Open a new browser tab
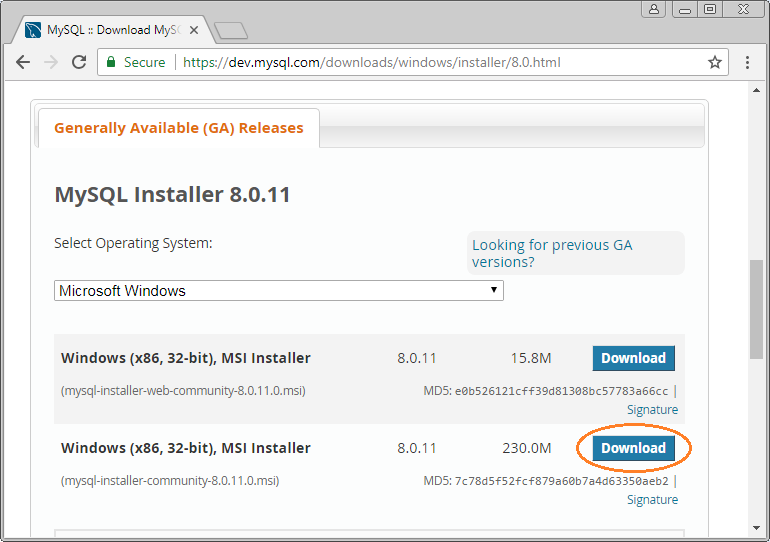770x542 pixels. point(231,30)
